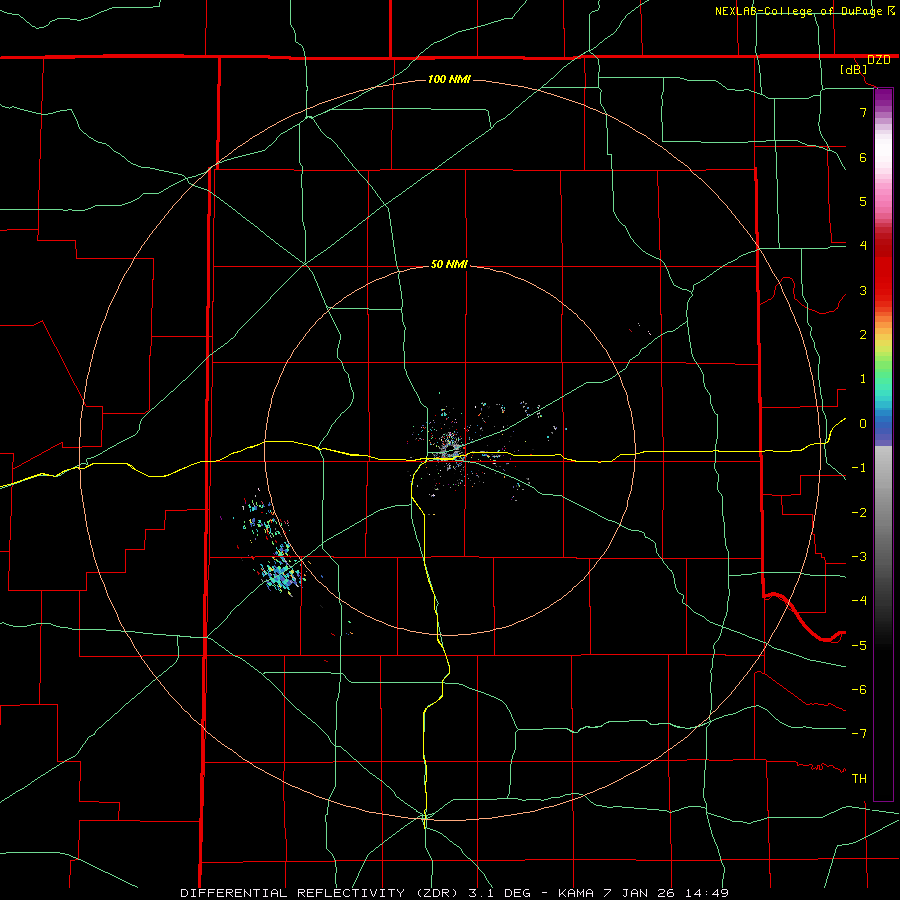Click the scale label 4

click(x=863, y=246)
